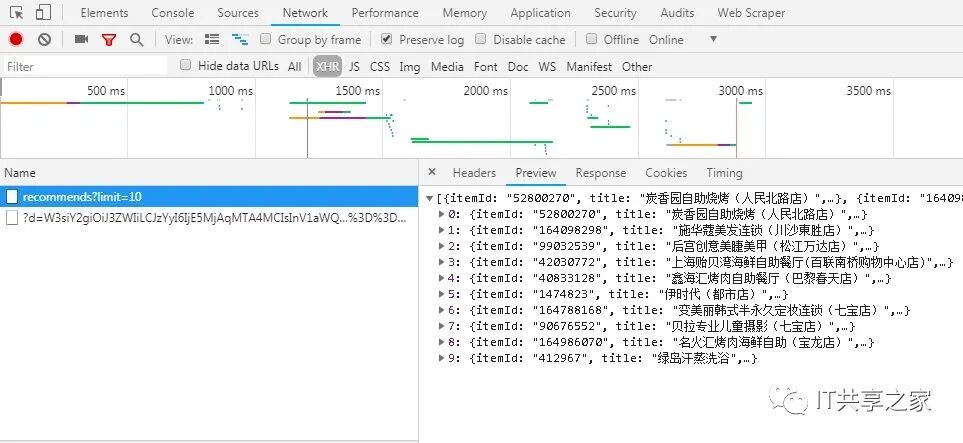Viewport: 963px width, 443px height.
Task: Tick the Disable cache checkbox
Action: pos(480,39)
